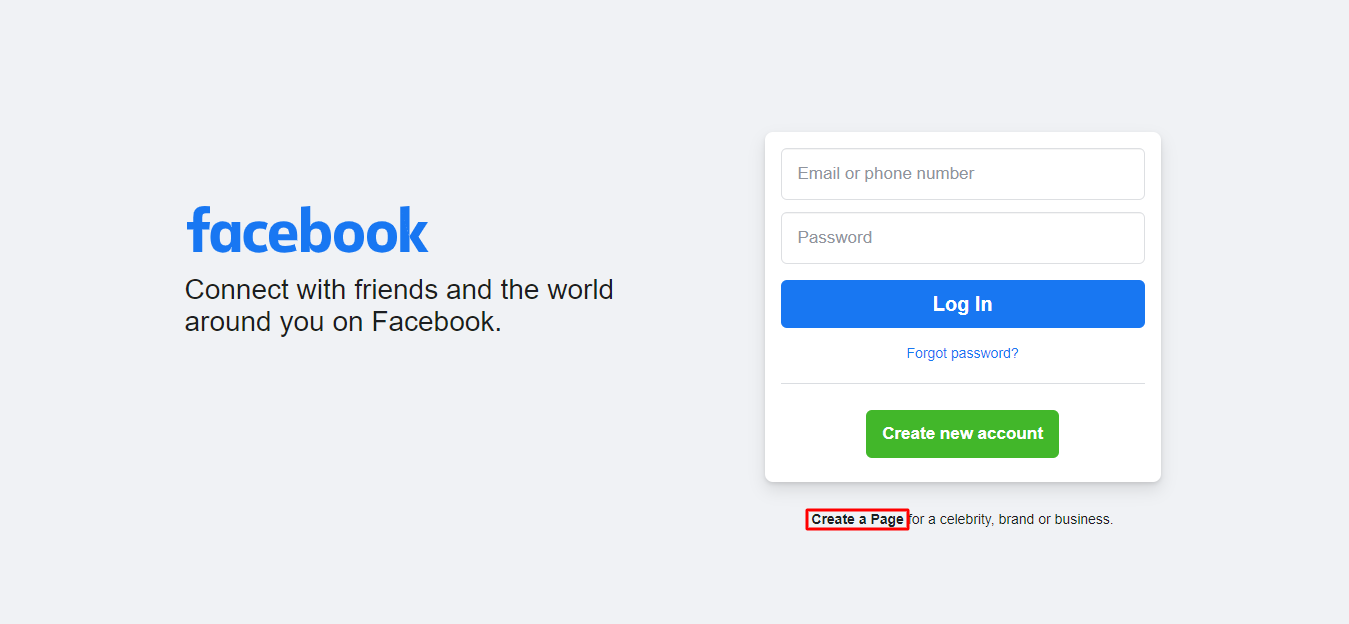This screenshot has height=624, width=1349.
Task: Open the Create a Page link
Action: pos(857,519)
